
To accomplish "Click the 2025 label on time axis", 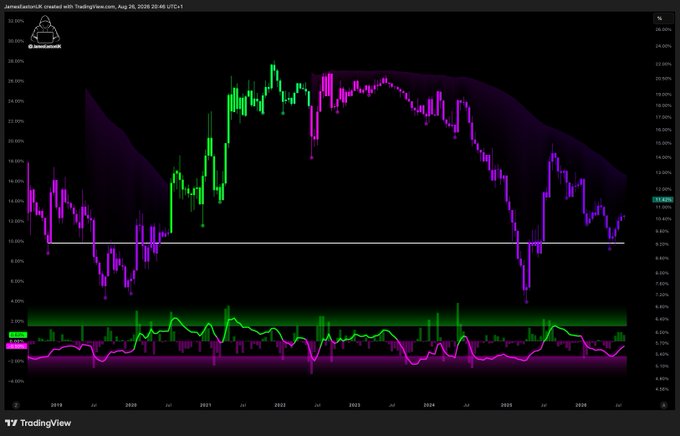I will point(506,405).
